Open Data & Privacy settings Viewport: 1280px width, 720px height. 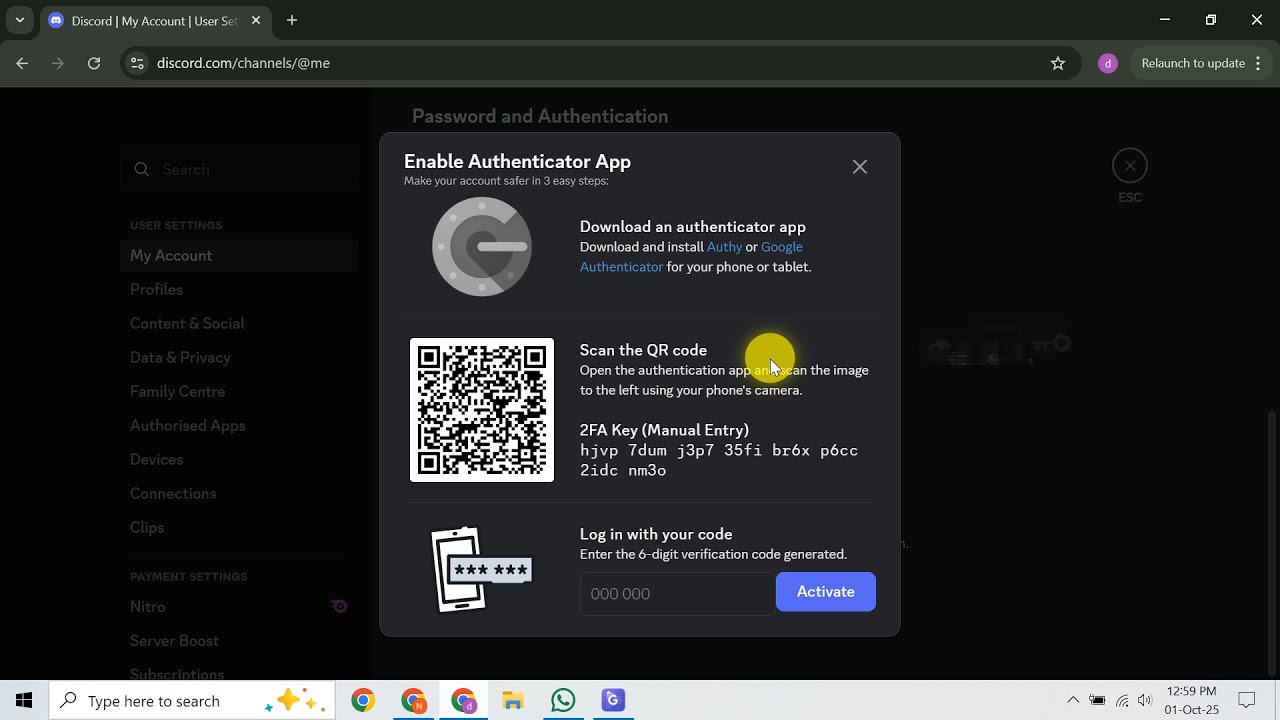click(180, 358)
